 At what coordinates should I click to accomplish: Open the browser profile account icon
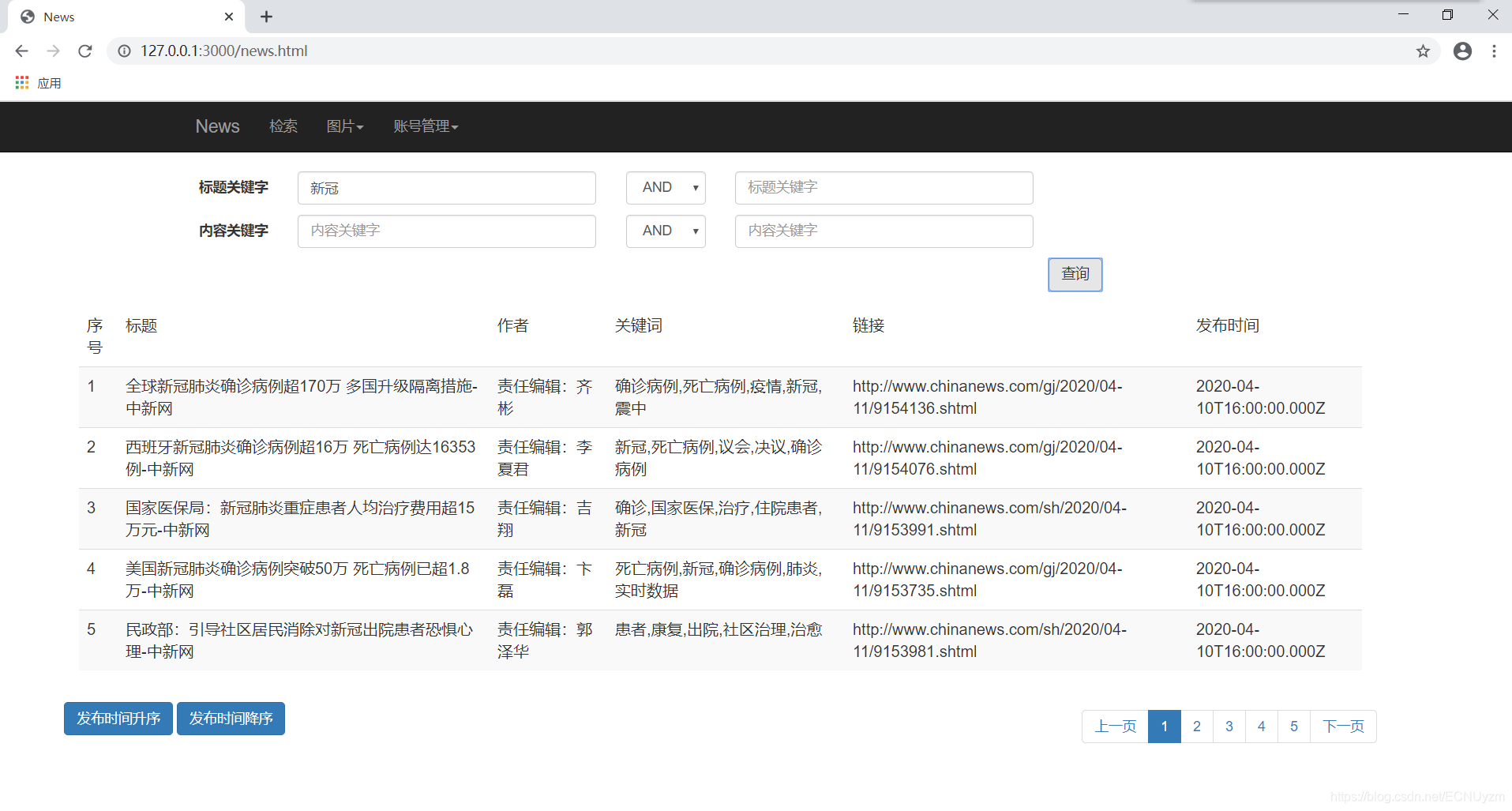1462,51
